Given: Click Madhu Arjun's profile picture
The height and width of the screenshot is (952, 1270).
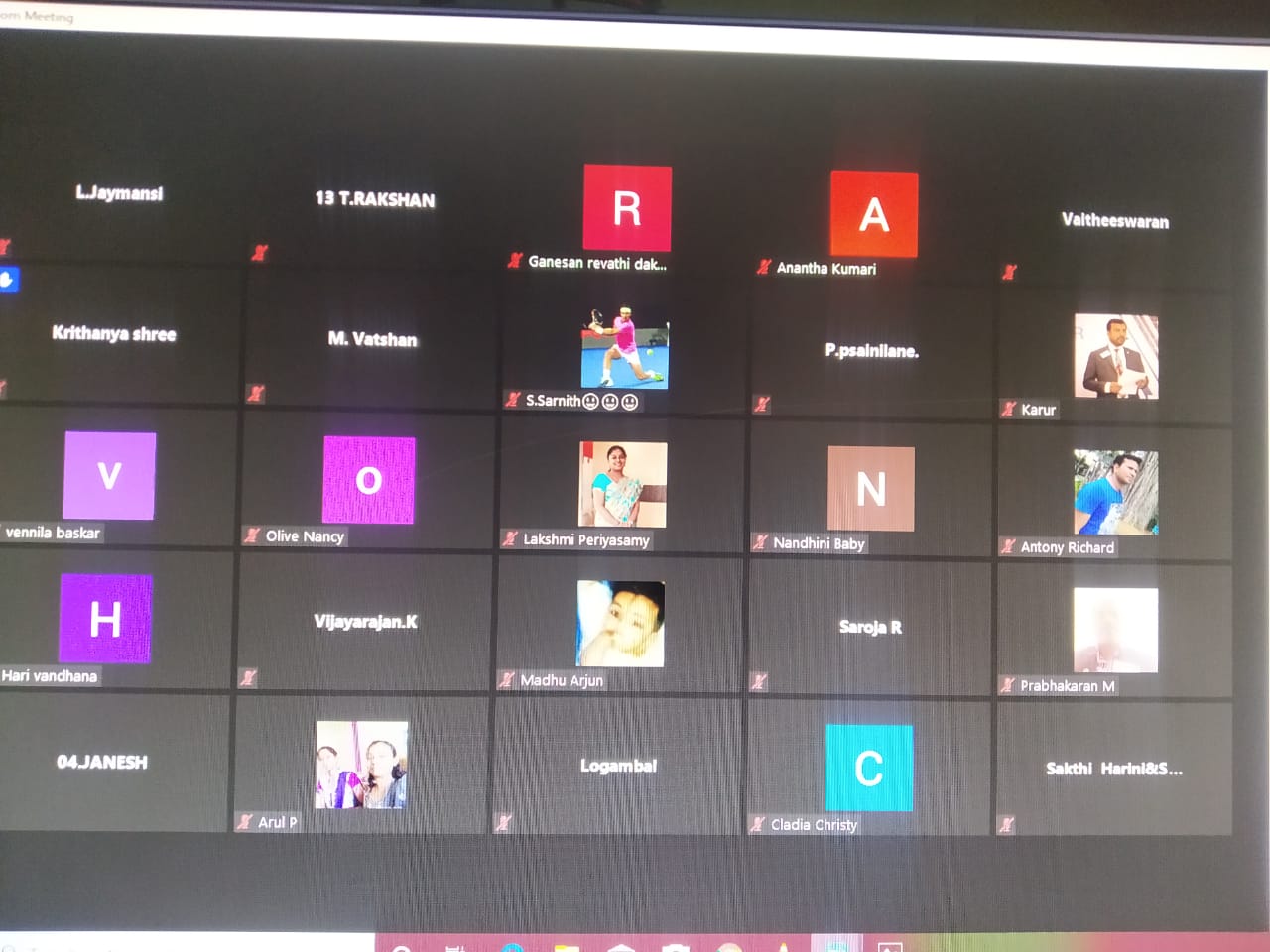Looking at the screenshot, I should (x=620, y=624).
